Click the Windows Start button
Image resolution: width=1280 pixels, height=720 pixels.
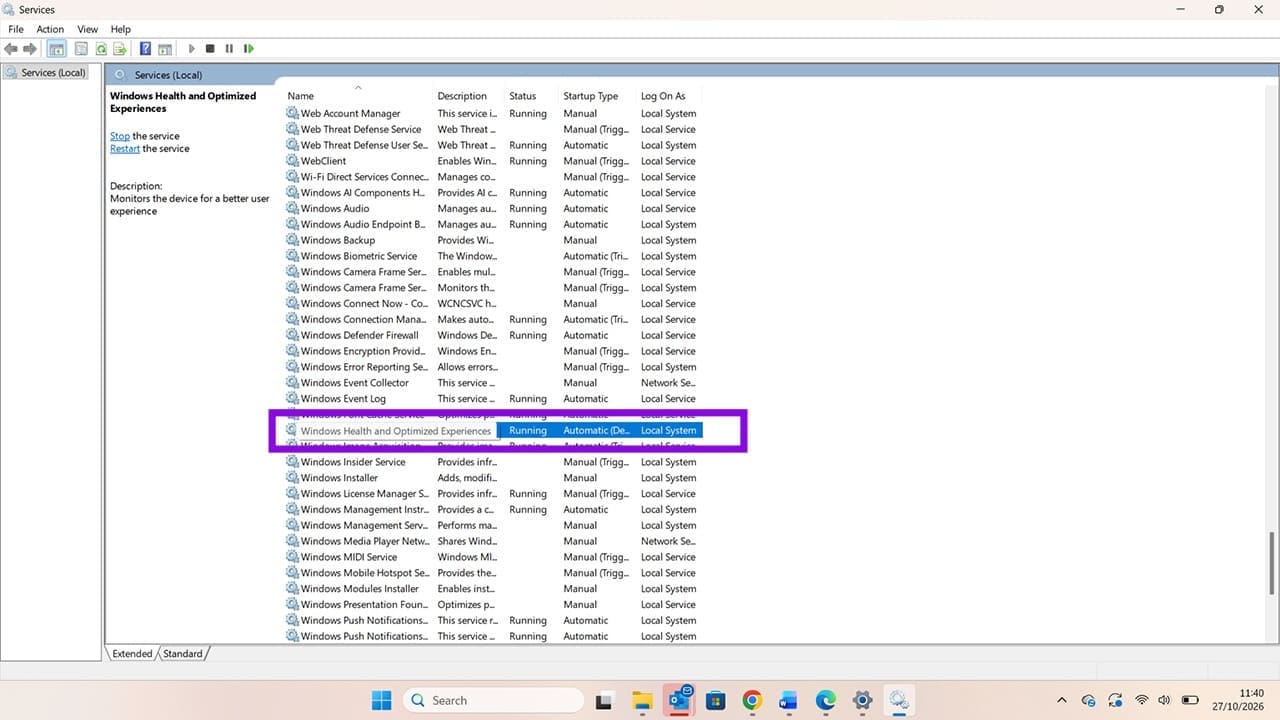382,700
